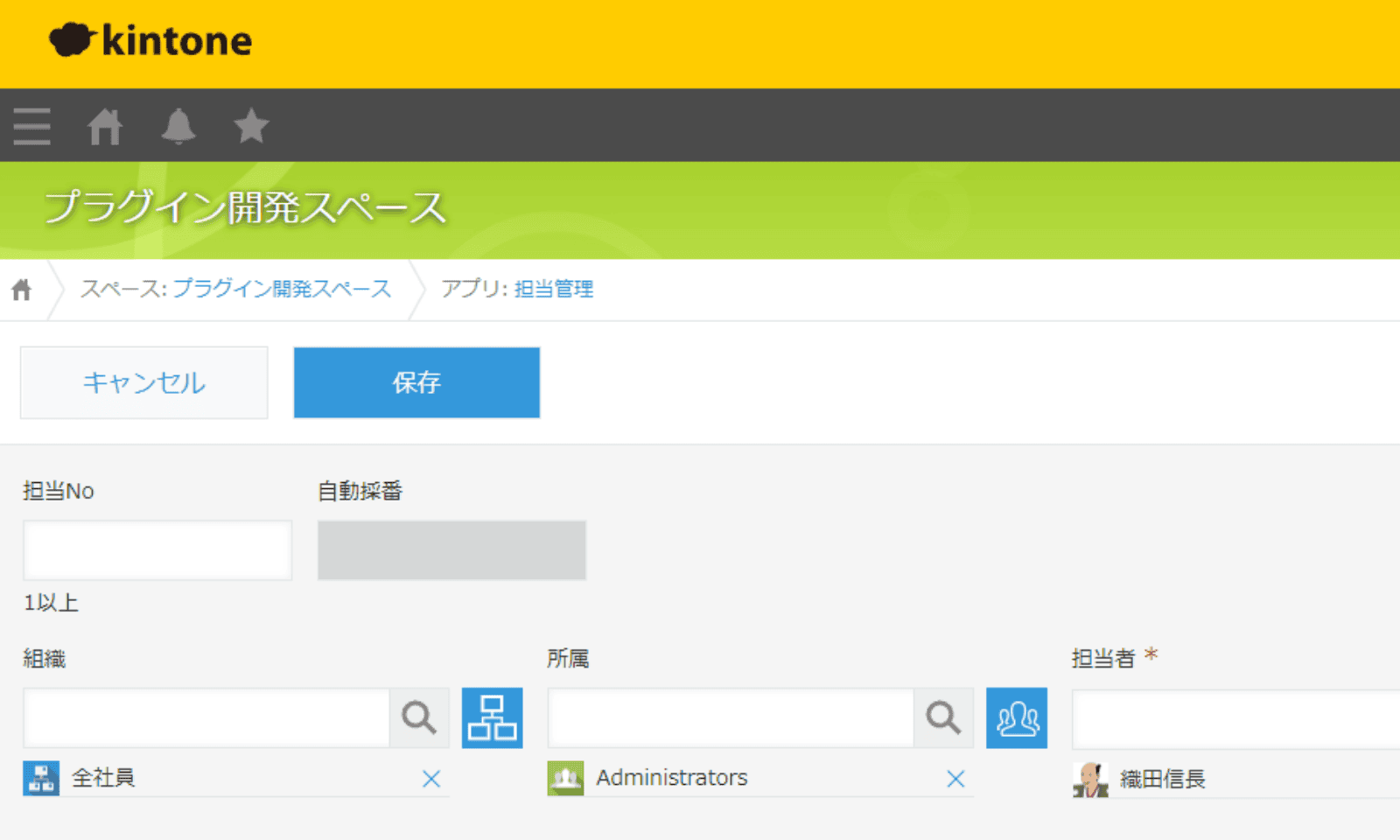Click into the 担当者 input field
The image size is (1400, 840).
click(1234, 719)
